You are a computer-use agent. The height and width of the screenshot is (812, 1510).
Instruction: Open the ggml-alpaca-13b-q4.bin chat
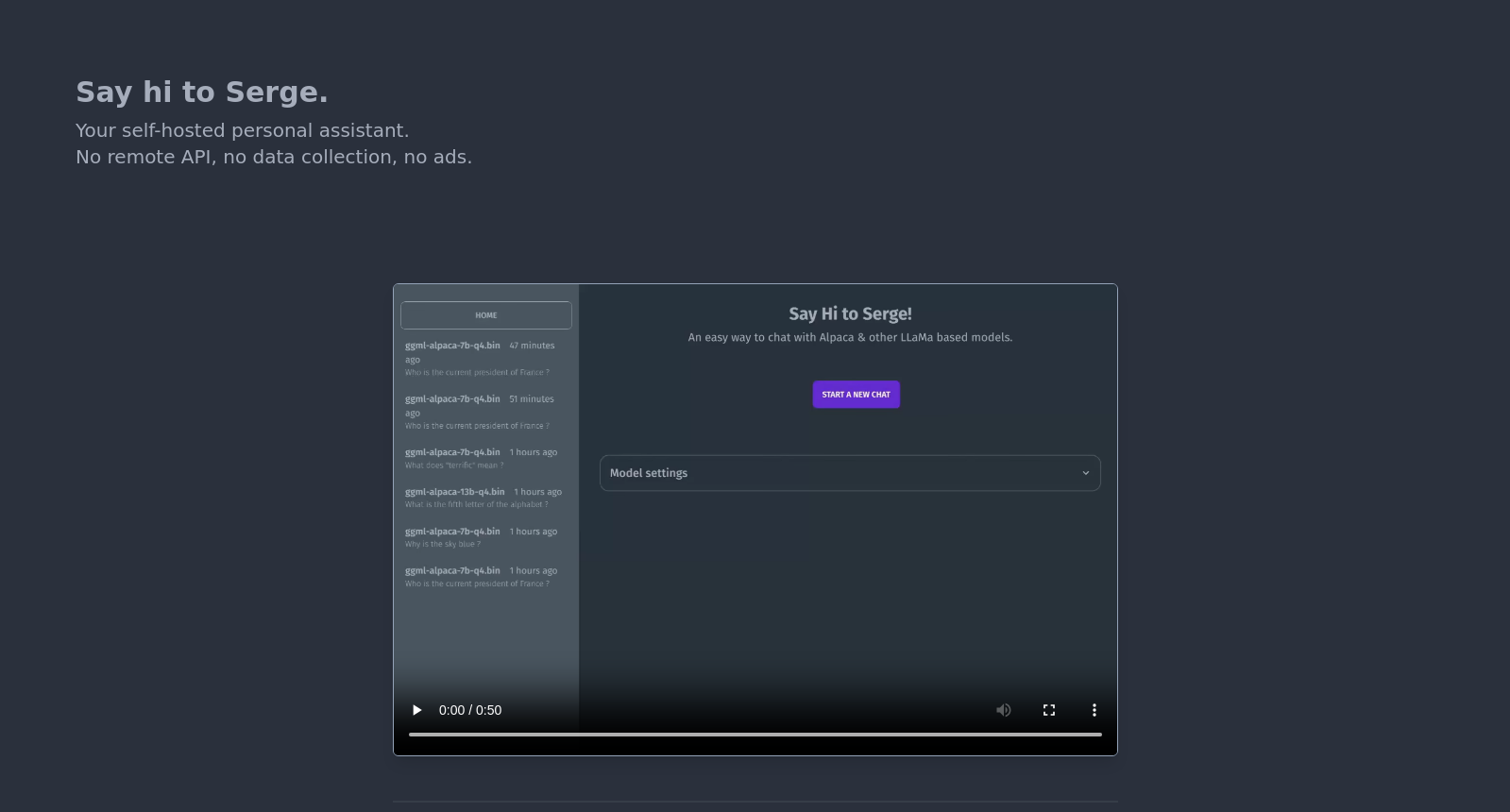tap(485, 498)
